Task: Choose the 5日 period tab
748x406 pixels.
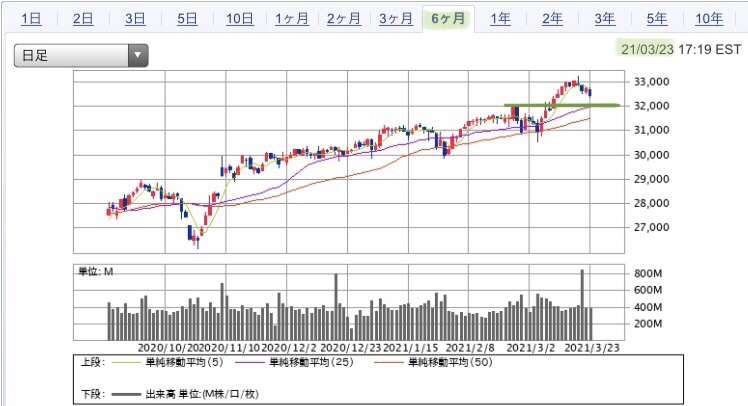Action: pyautogui.click(x=187, y=19)
